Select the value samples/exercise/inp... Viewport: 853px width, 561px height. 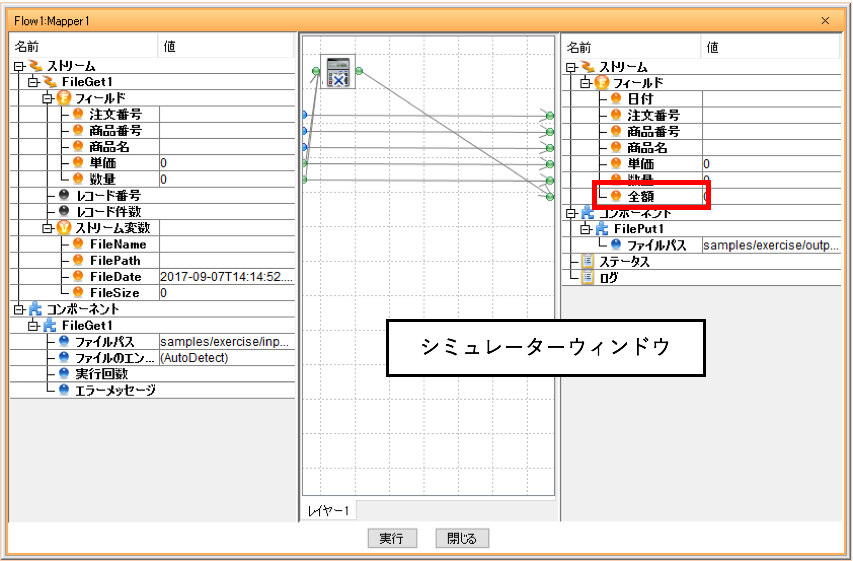pos(226,342)
